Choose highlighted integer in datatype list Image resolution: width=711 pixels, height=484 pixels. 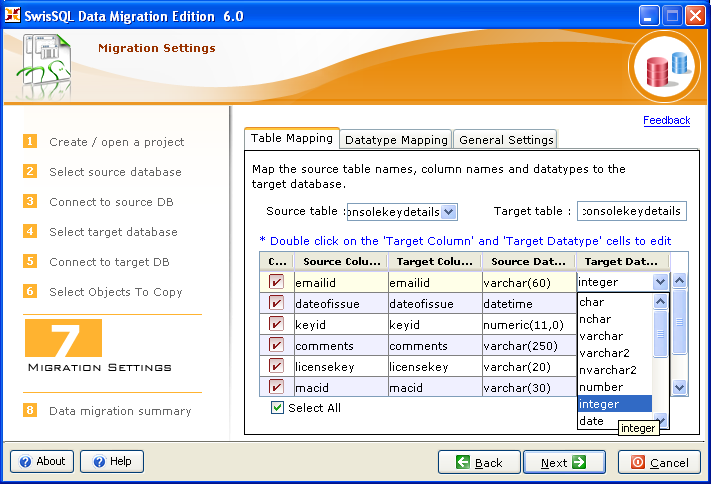(x=615, y=404)
